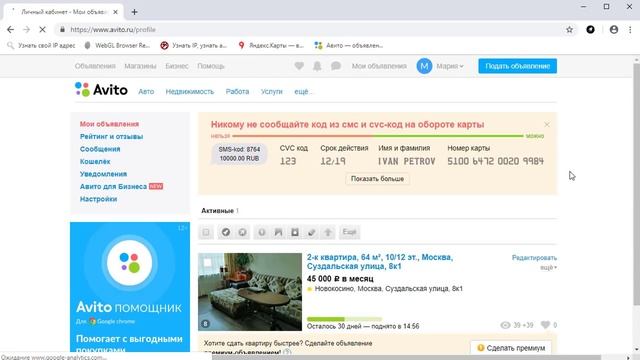Open Кошелёк in sidebar

95,161
